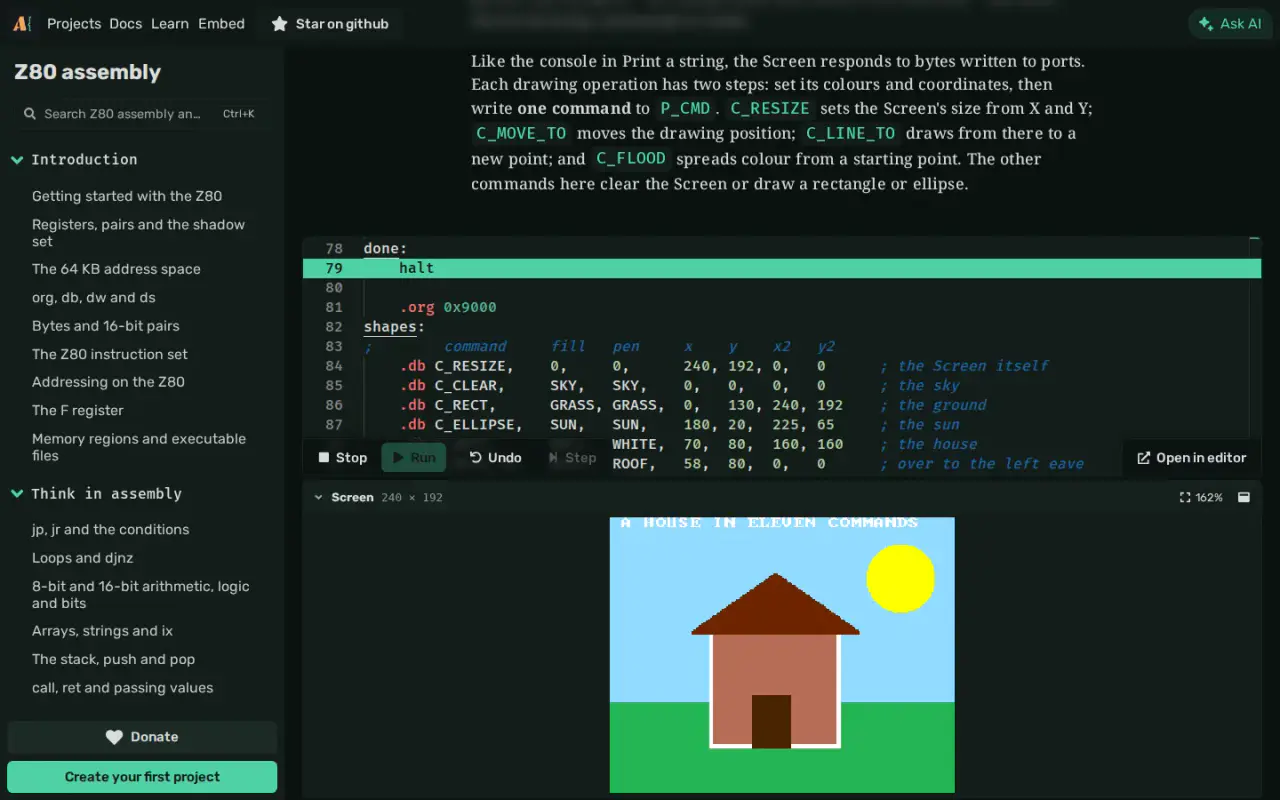Click the magnifier icon in the search box
The height and width of the screenshot is (800, 1280).
click(30, 114)
